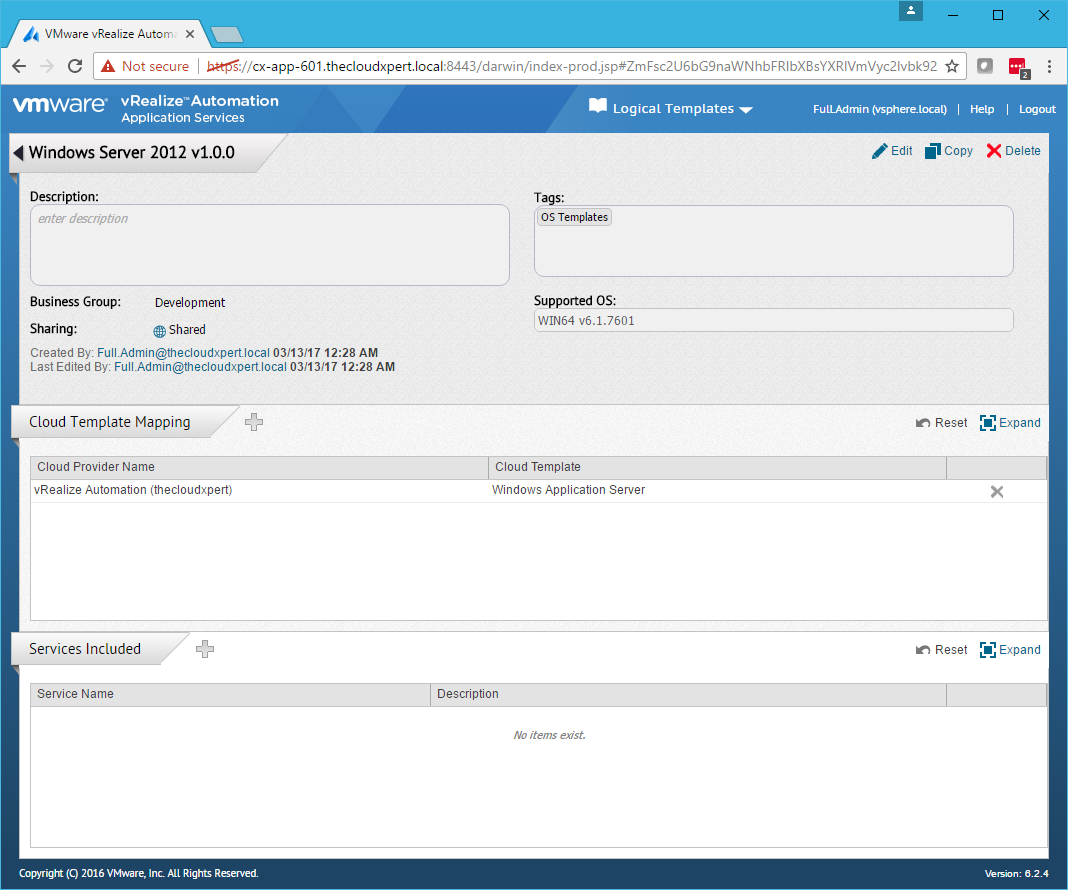Select the VMware vRealize Automation browser tab
The image size is (1068, 890).
(x=108, y=33)
